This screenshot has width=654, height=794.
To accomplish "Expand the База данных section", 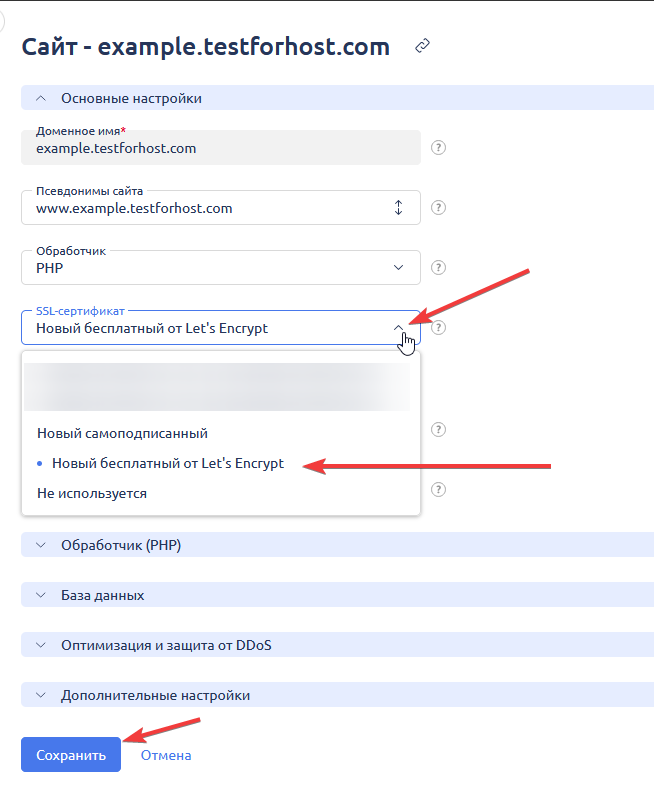I will pyautogui.click(x=41, y=595).
